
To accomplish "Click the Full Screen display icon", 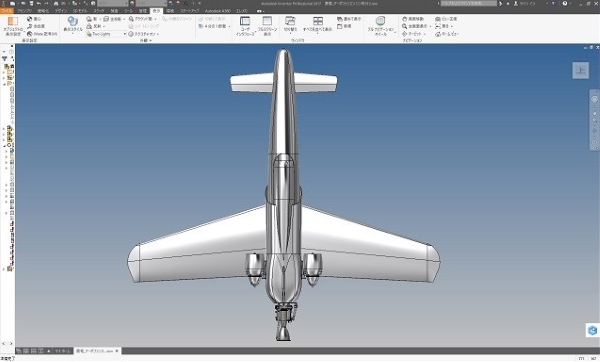I will click(x=267, y=26).
